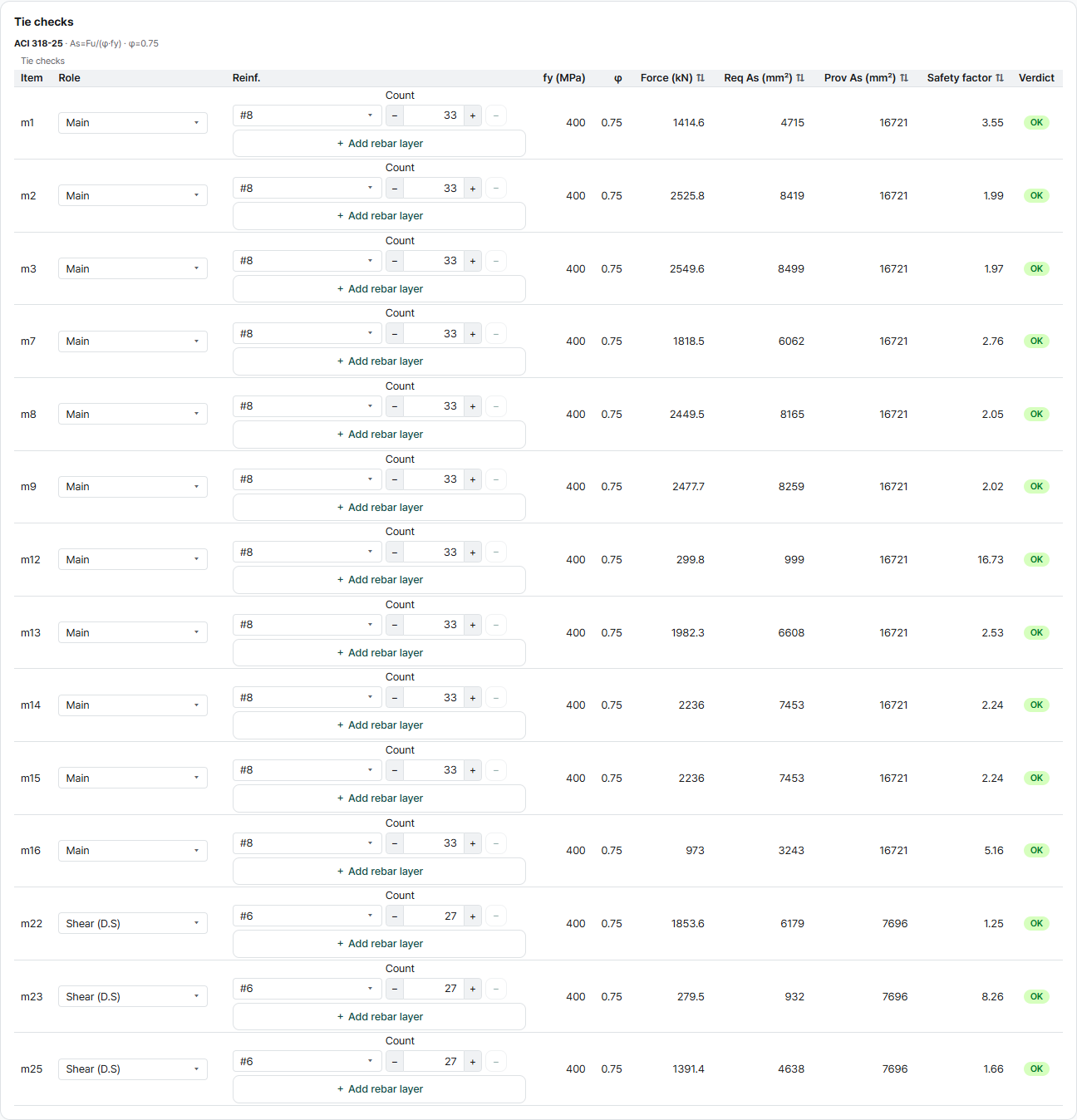The height and width of the screenshot is (1120, 1077).
Task: Click count input field for m23
Action: click(434, 989)
